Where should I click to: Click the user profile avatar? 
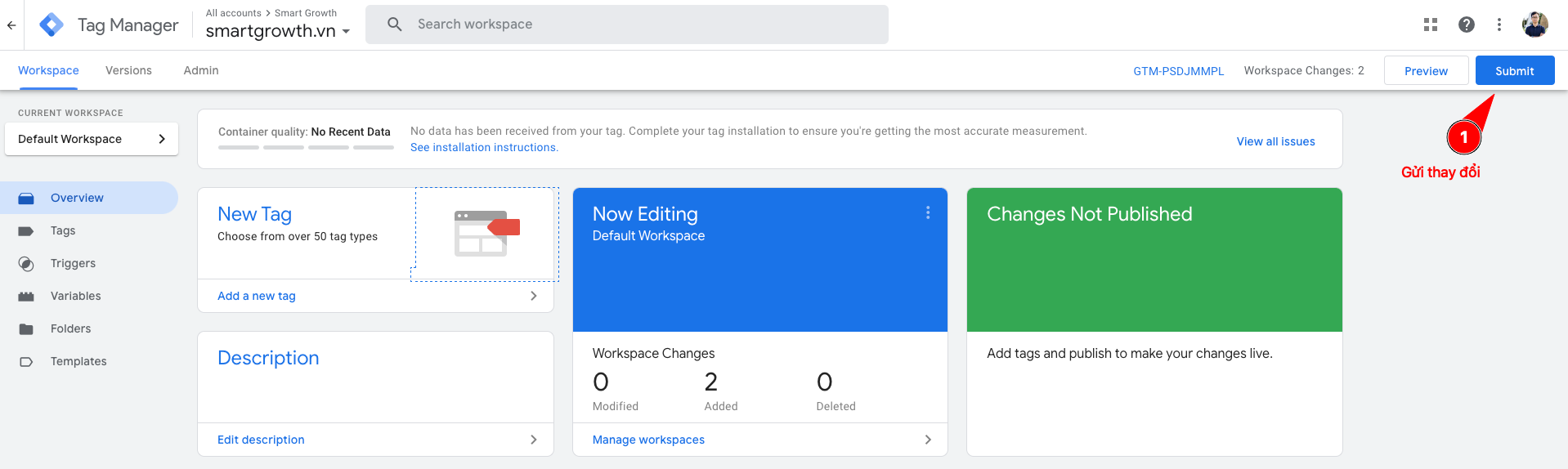(1534, 25)
